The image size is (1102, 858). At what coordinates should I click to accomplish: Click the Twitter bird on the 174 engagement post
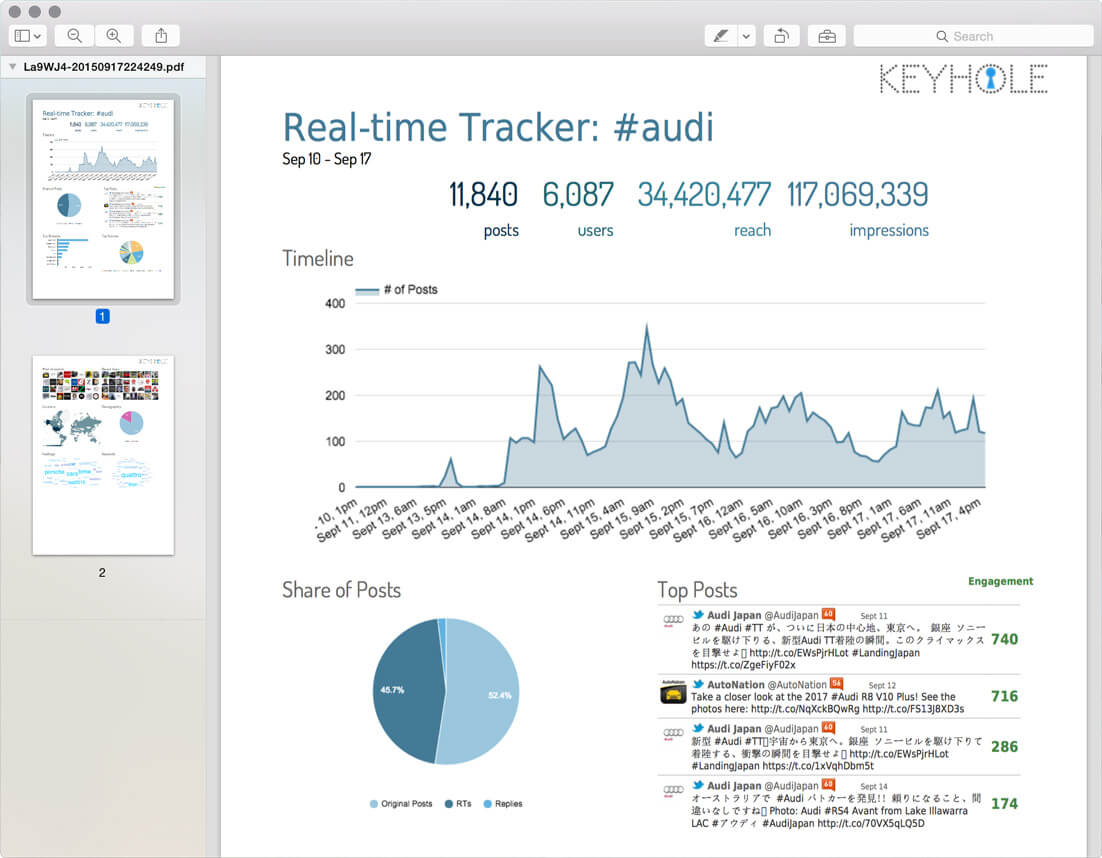tap(698, 785)
